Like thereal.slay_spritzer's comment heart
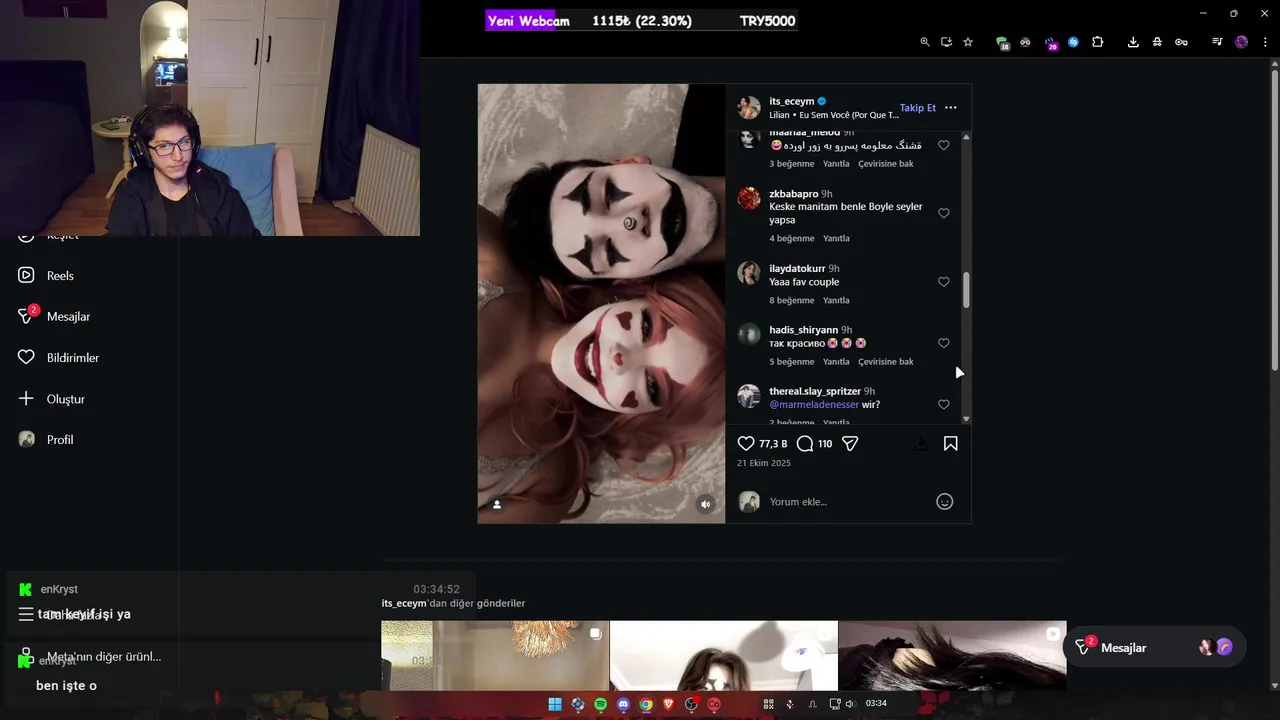The height and width of the screenshot is (720, 1280). 943,404
